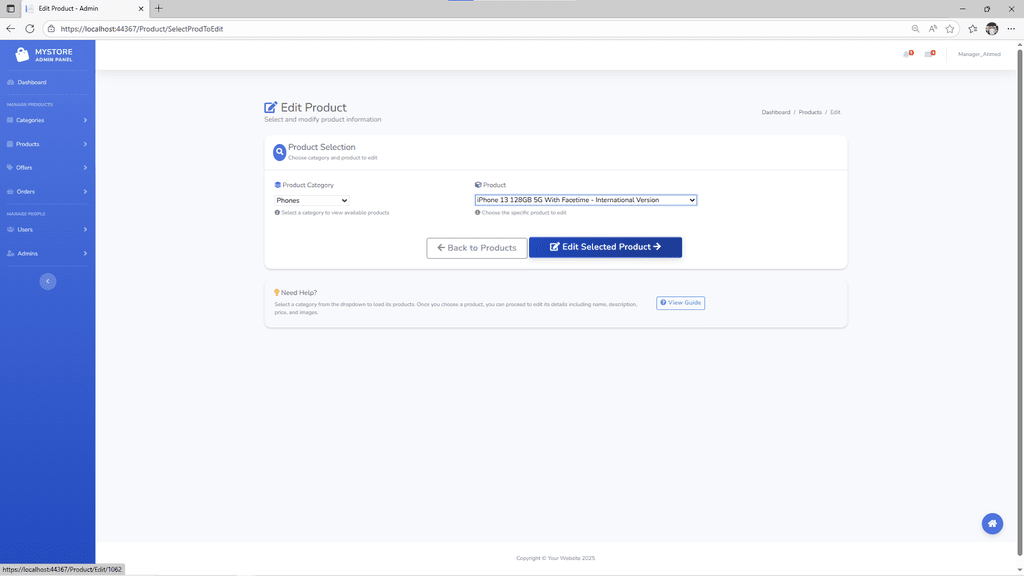Click the browser zoom magnifier icon
This screenshot has width=1024, height=576.
[916, 29]
